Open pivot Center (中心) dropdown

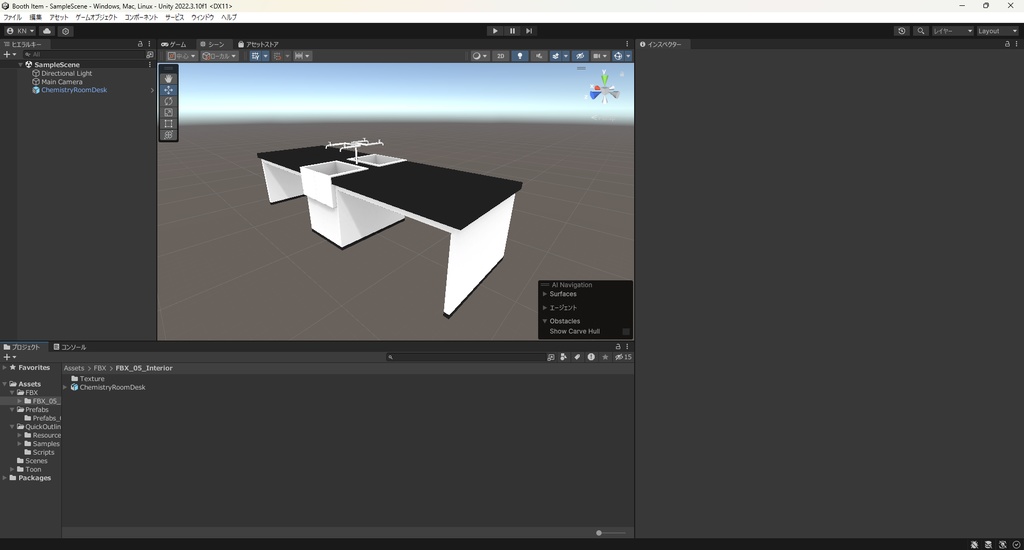182,56
